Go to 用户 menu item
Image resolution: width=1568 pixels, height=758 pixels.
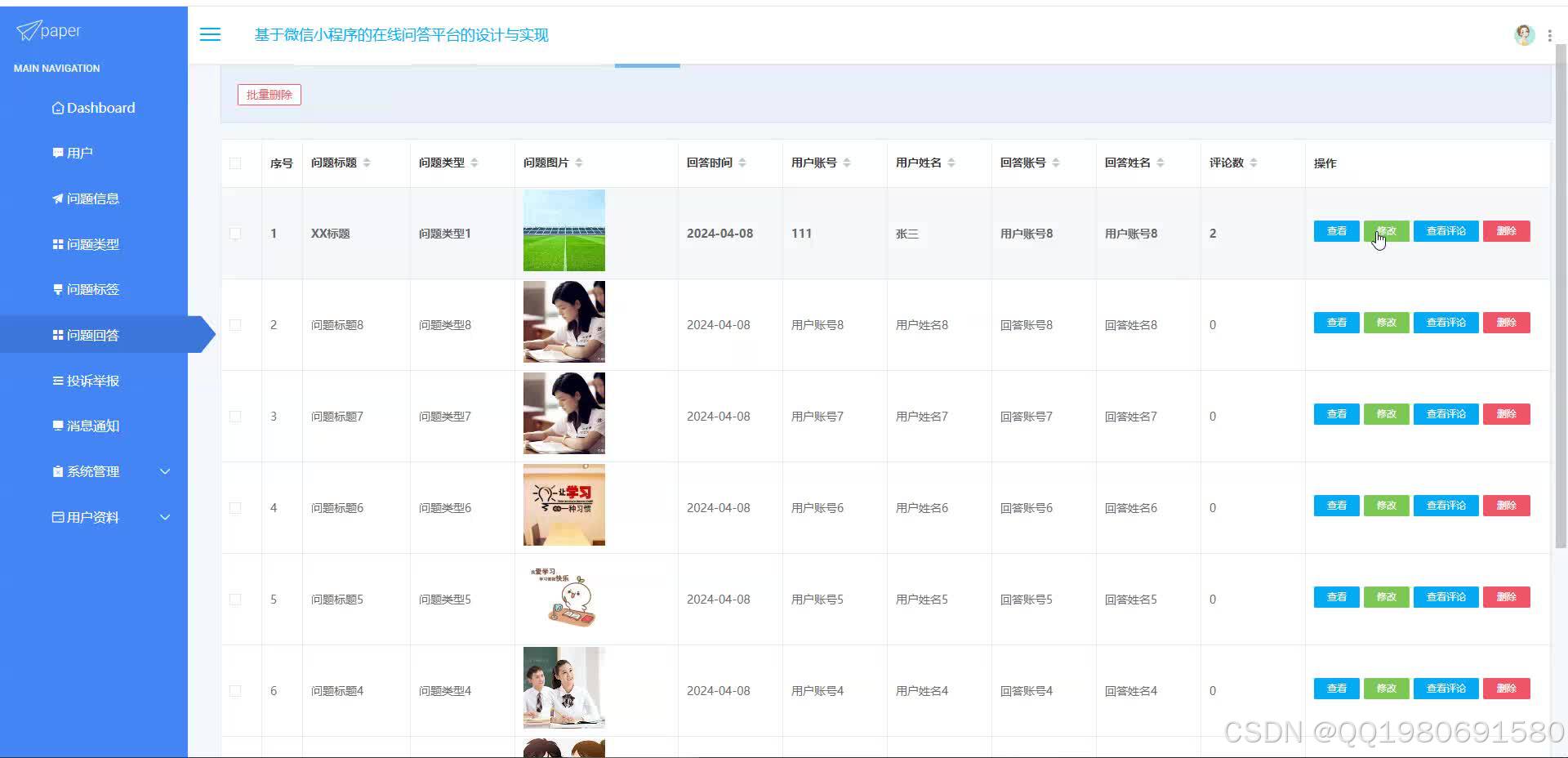[x=94, y=153]
